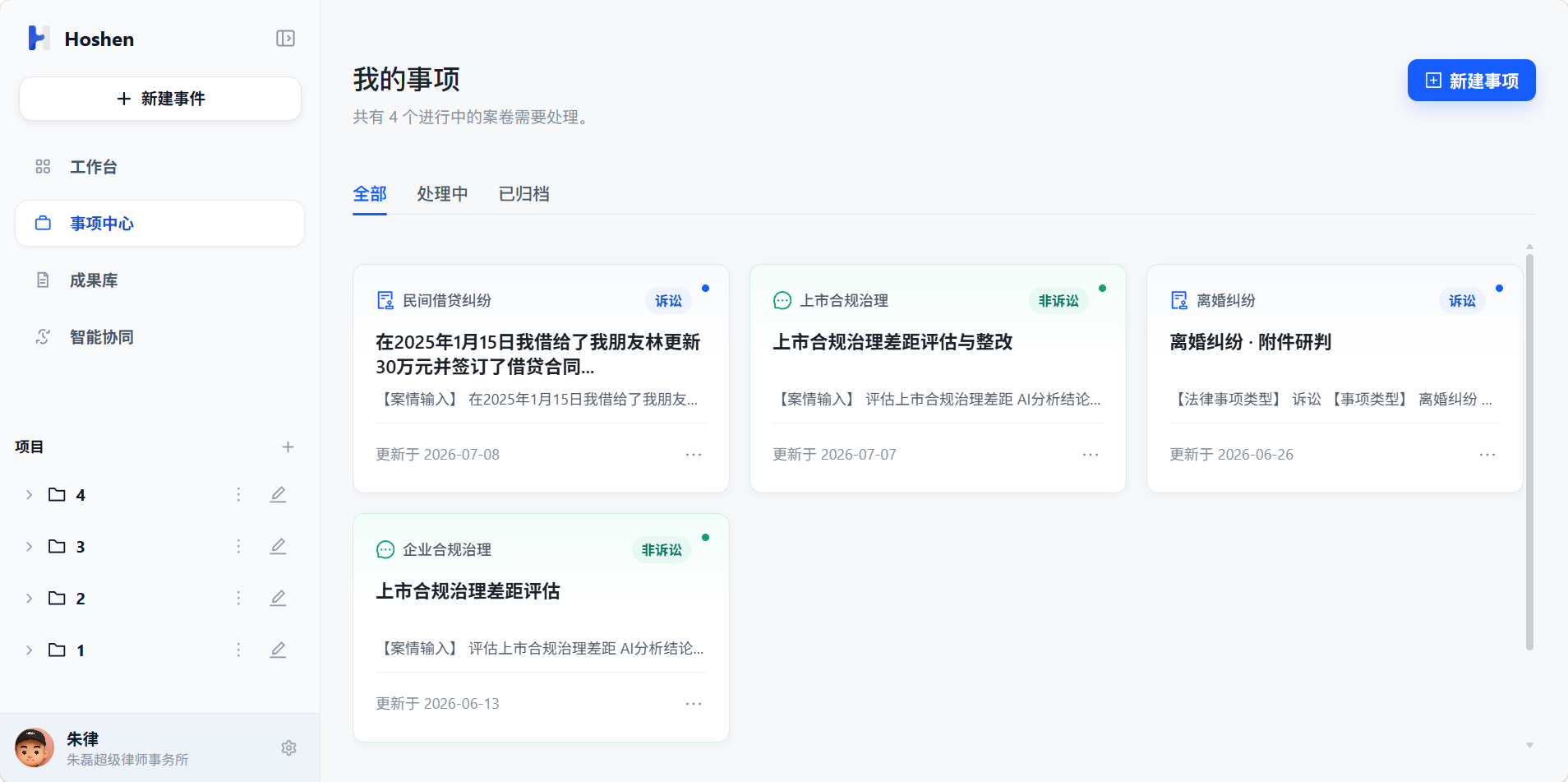Click text 更新于 2026-07-08
This screenshot has height=782, width=1568.
point(437,455)
